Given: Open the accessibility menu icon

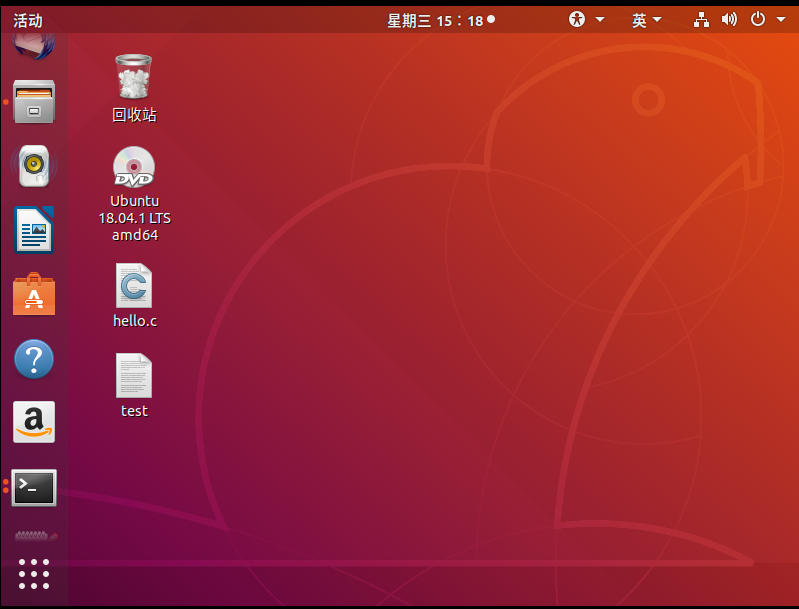Looking at the screenshot, I should pyautogui.click(x=577, y=19).
